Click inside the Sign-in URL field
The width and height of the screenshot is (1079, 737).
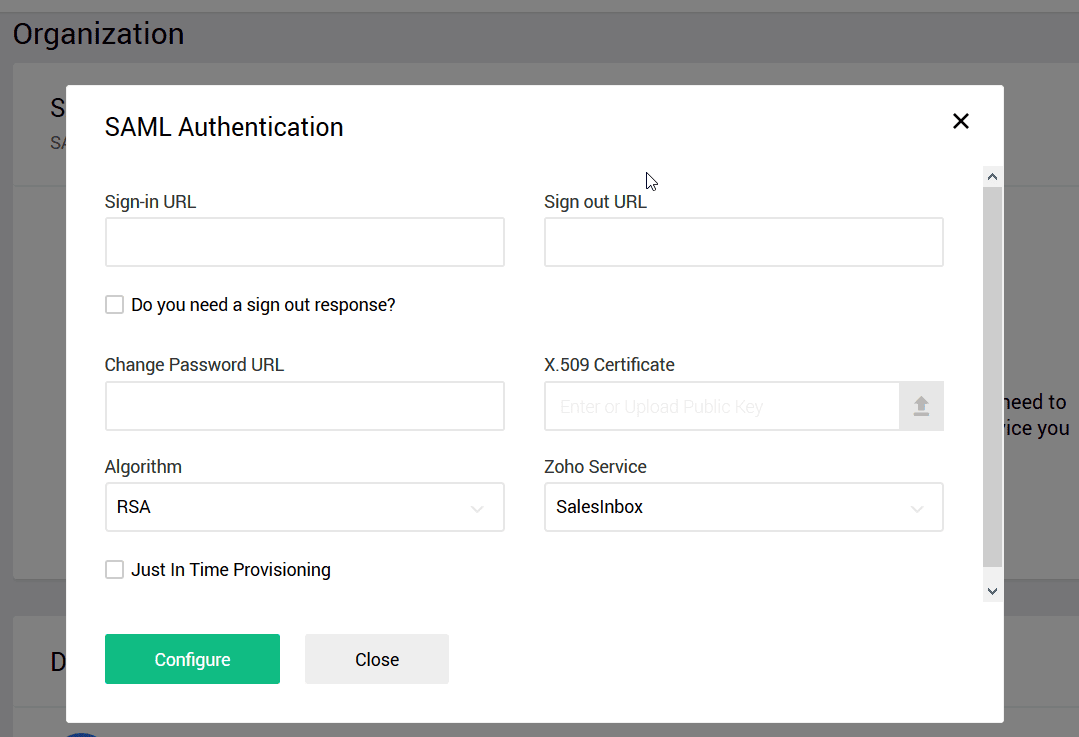pos(304,242)
